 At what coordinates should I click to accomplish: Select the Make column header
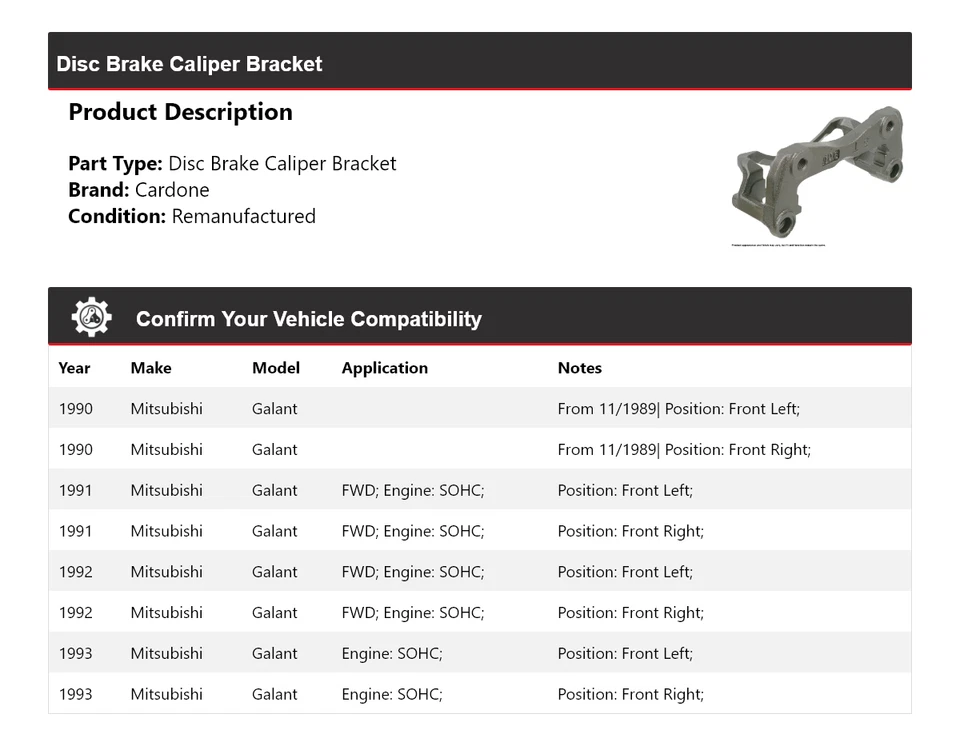[151, 368]
